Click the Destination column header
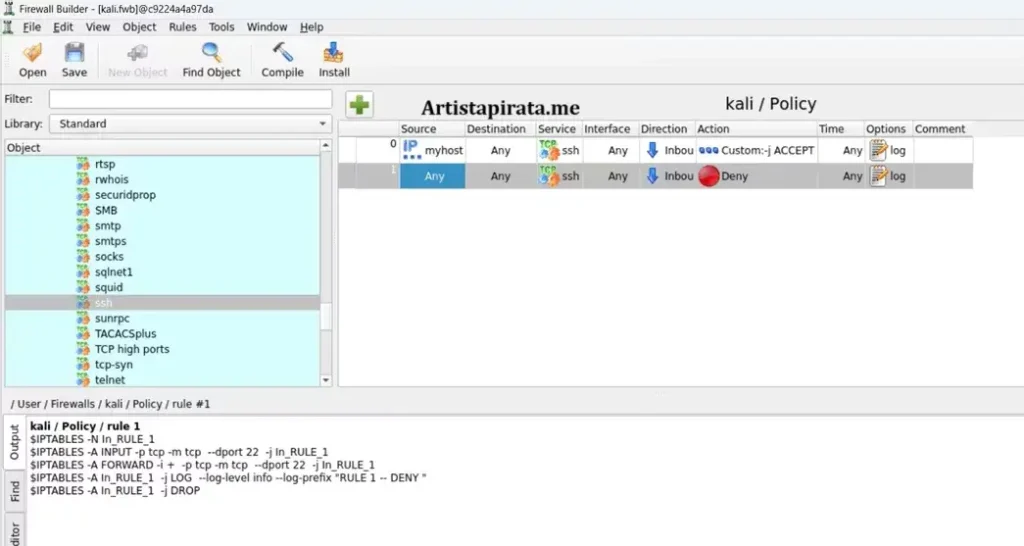Image resolution: width=1024 pixels, height=546 pixels. coord(500,129)
